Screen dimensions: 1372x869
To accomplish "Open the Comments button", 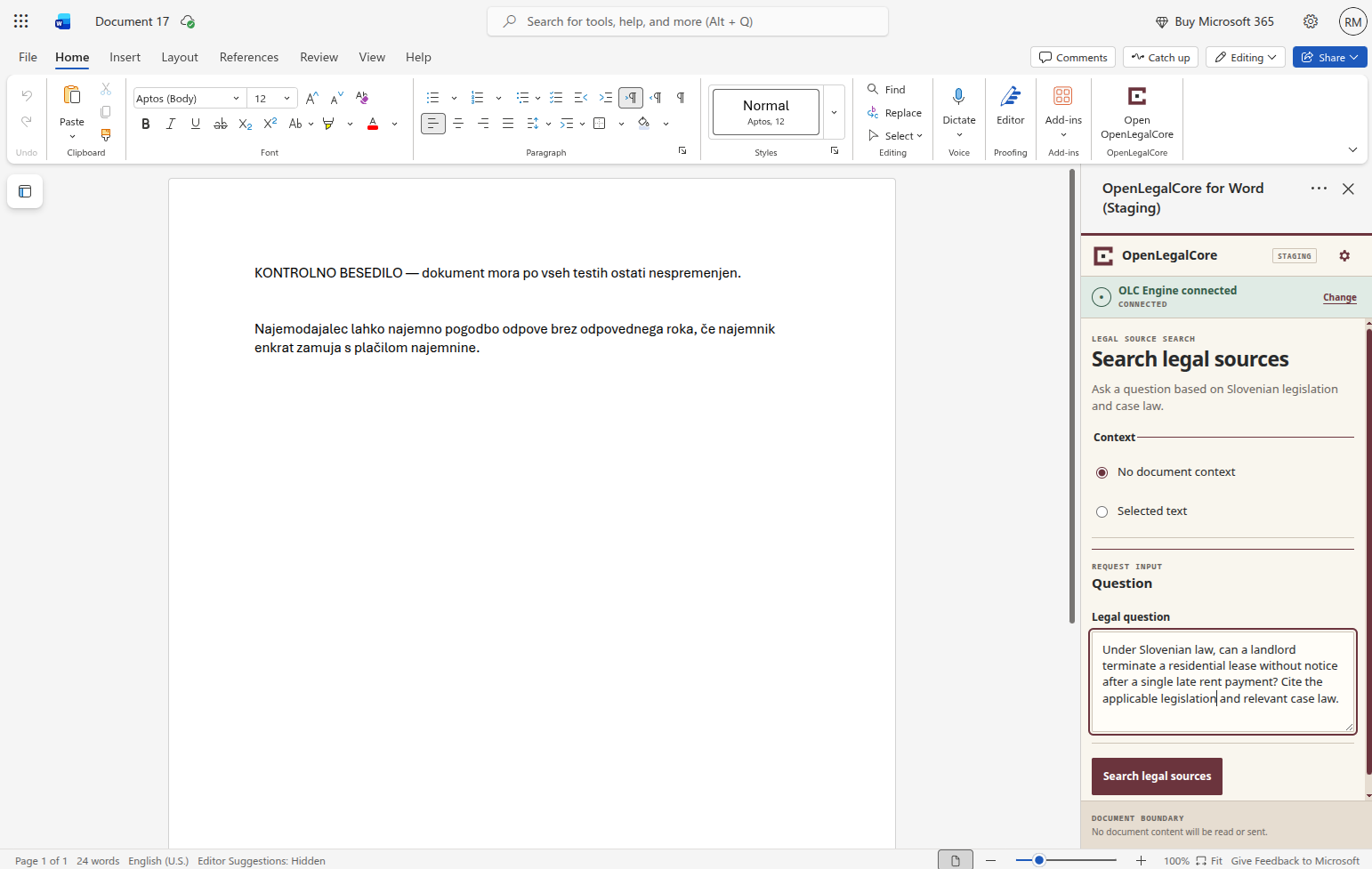I will pos(1073,57).
